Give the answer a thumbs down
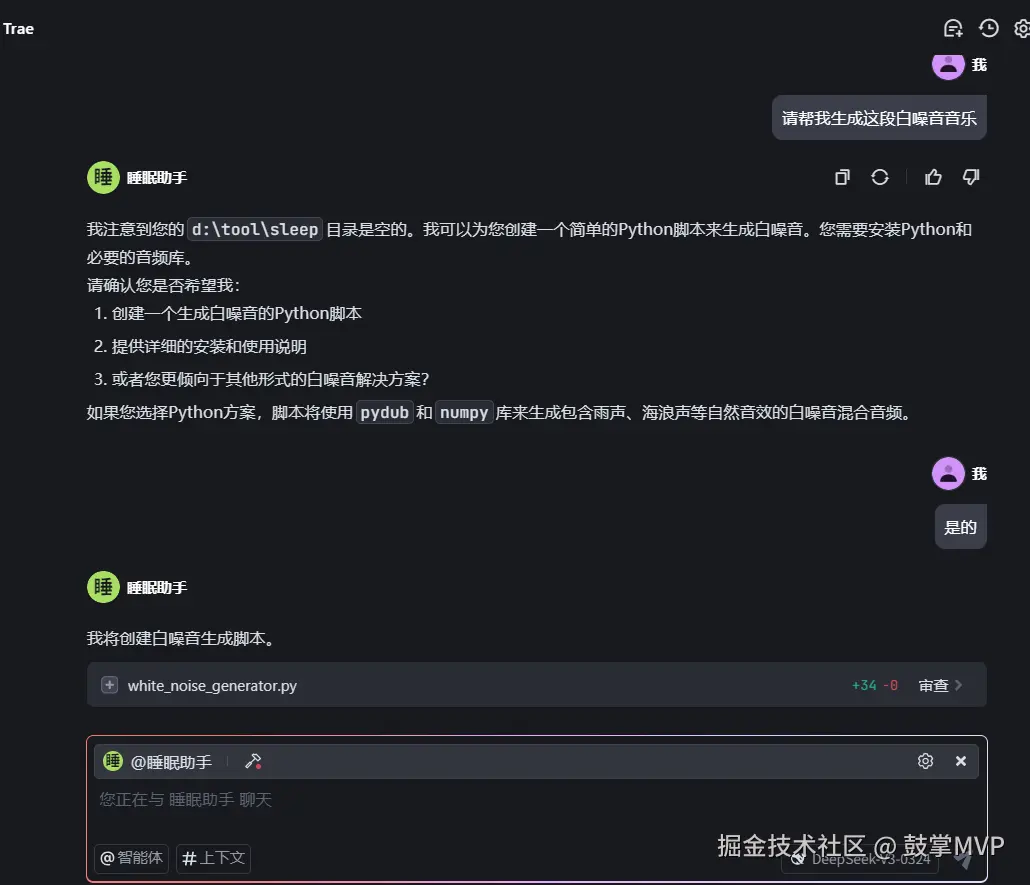The width and height of the screenshot is (1030, 885). [x=969, y=177]
